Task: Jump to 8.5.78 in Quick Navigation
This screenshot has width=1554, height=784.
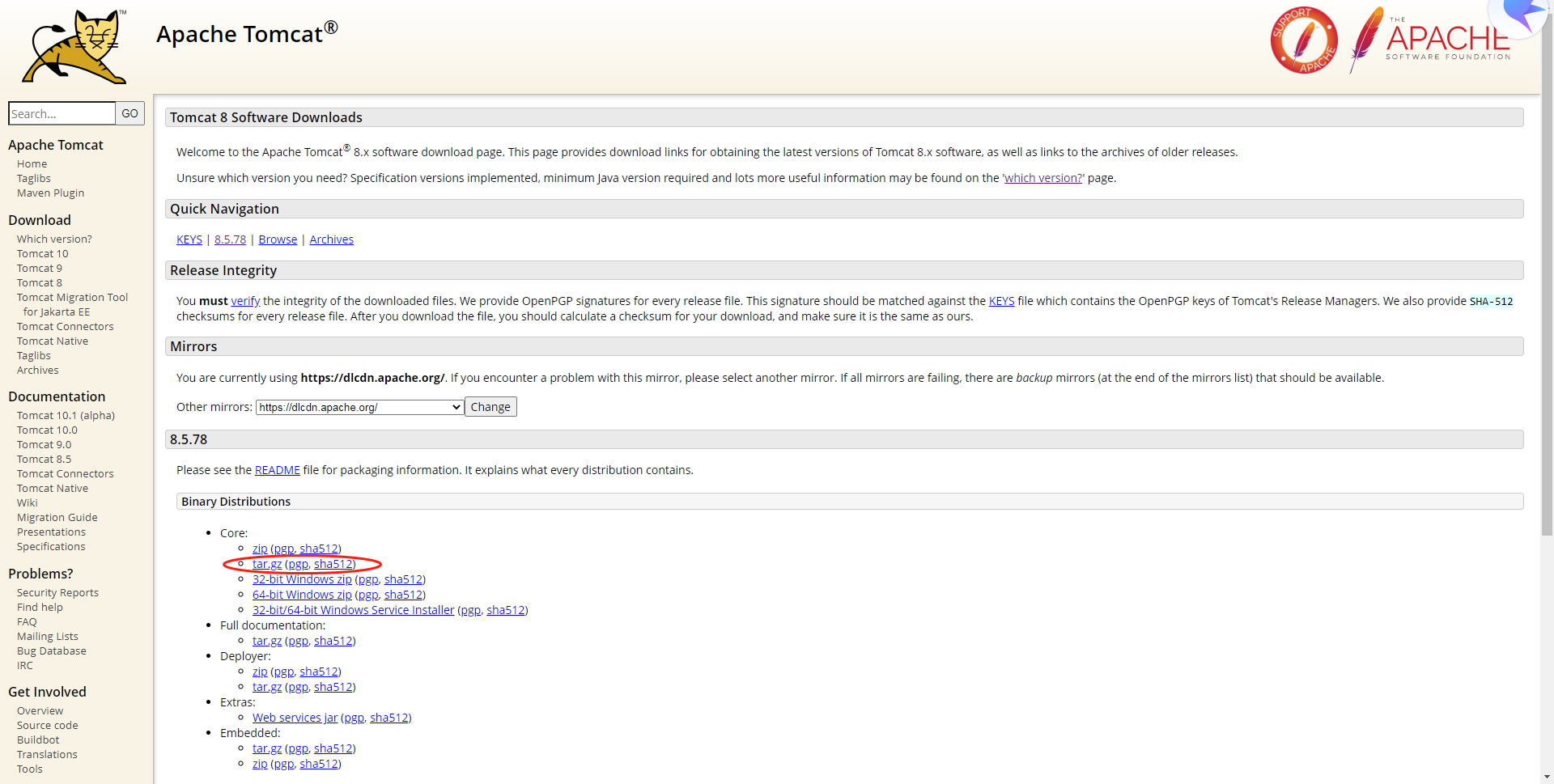Action: pos(230,239)
